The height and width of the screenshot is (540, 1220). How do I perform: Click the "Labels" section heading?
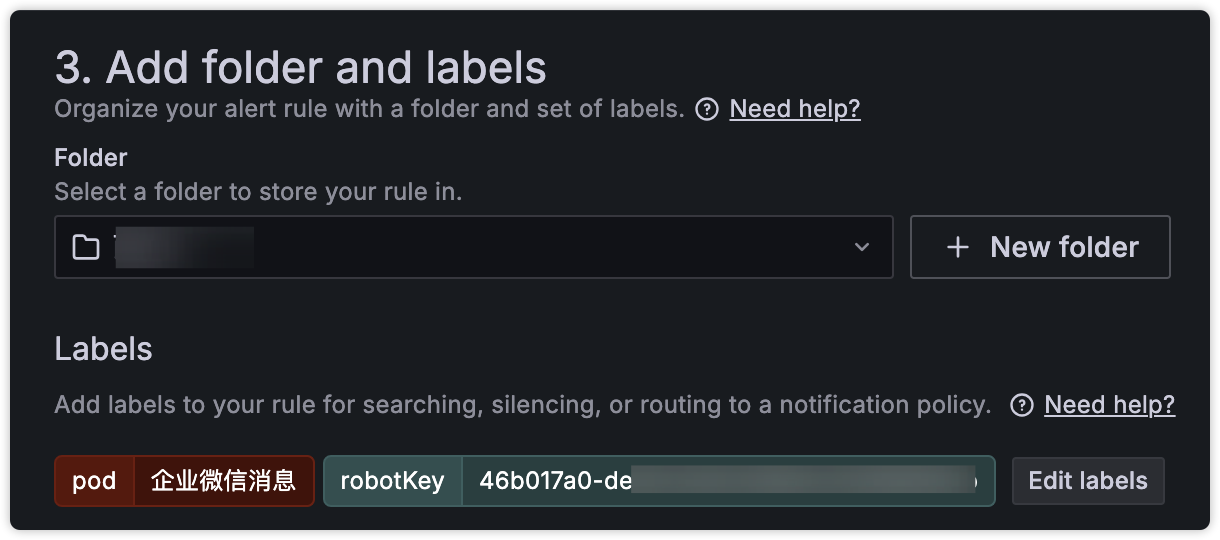click(x=103, y=349)
